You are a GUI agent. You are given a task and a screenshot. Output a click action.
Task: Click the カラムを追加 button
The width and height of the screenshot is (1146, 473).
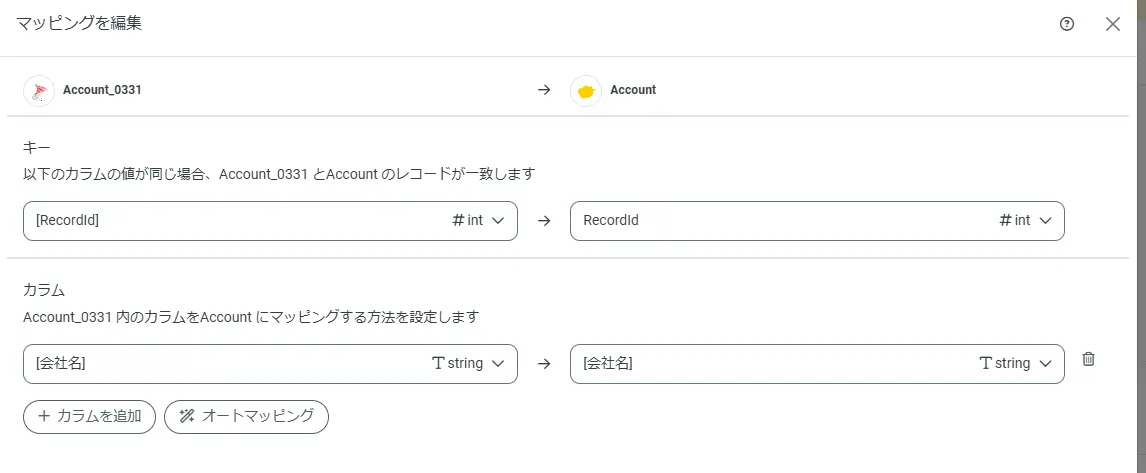(x=89, y=417)
